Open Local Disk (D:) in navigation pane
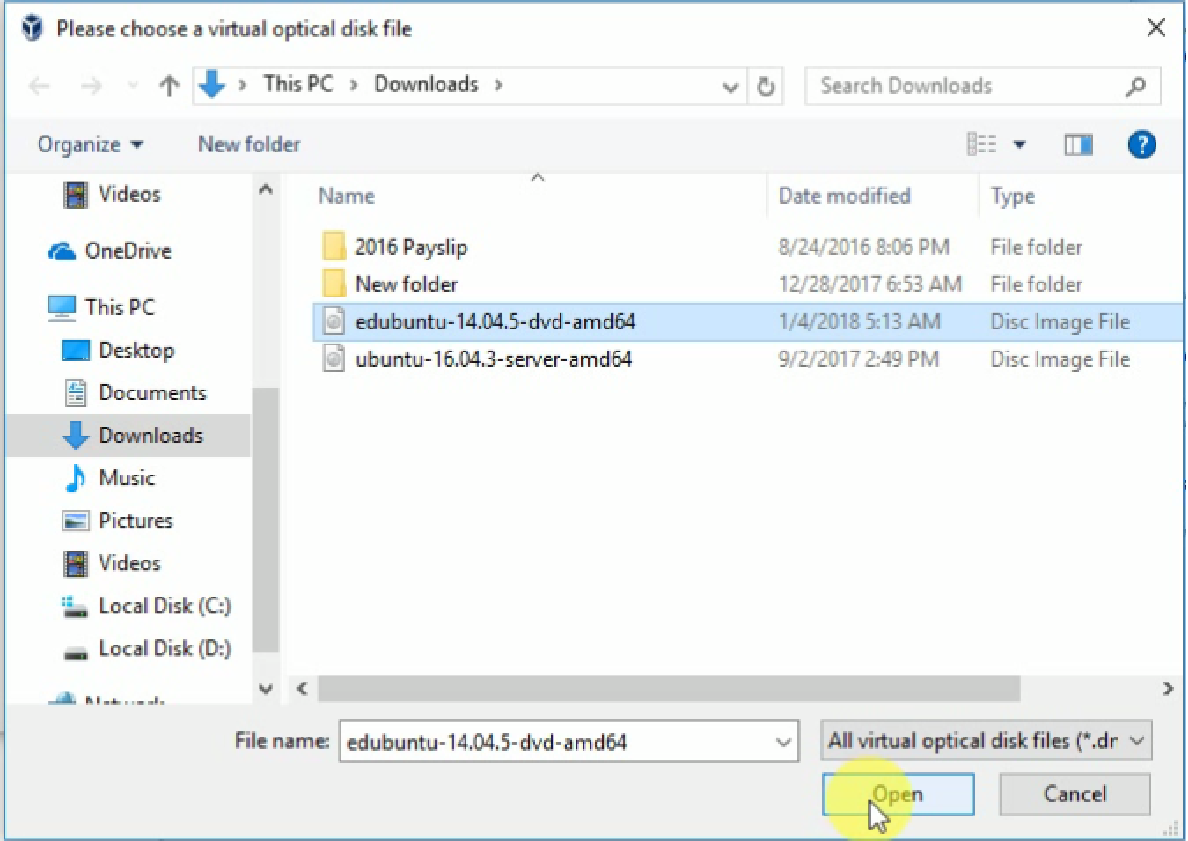 tap(164, 649)
